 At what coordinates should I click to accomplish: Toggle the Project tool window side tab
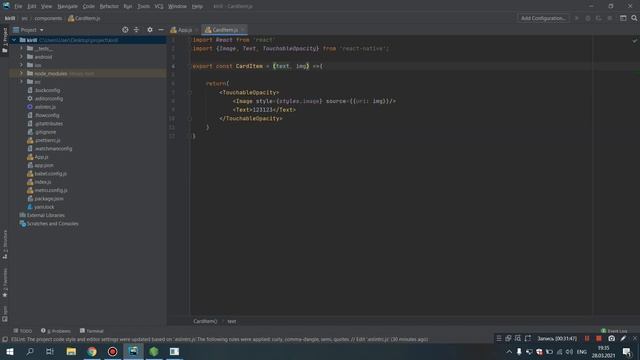4,40
